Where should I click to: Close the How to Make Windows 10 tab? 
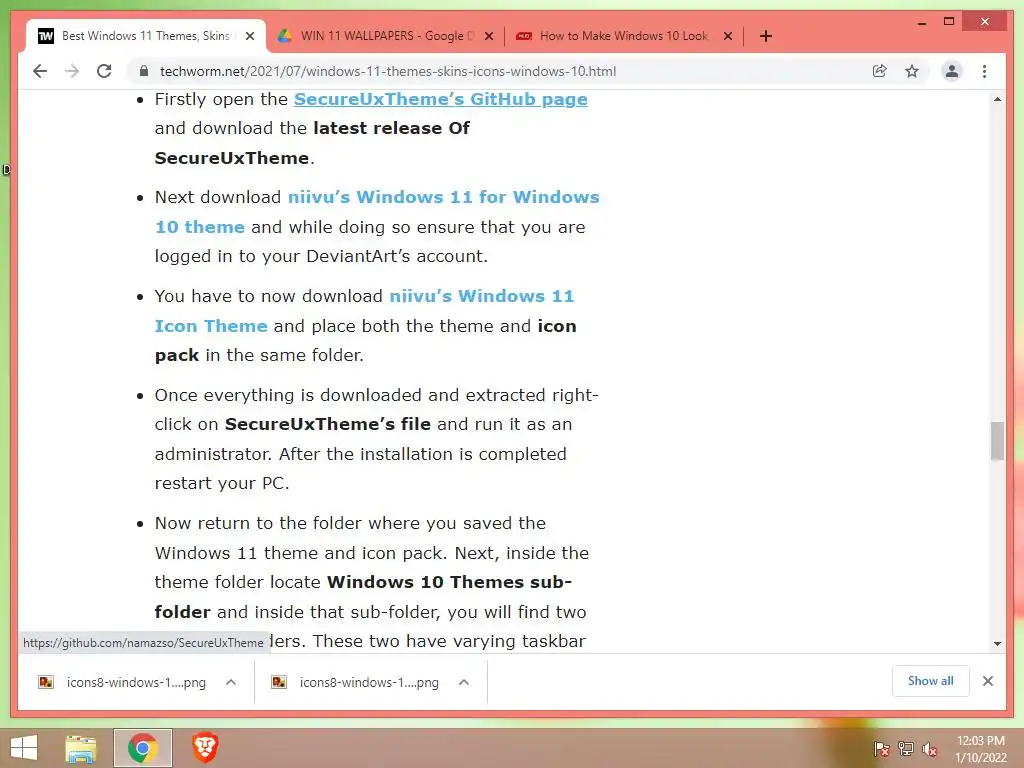(728, 36)
